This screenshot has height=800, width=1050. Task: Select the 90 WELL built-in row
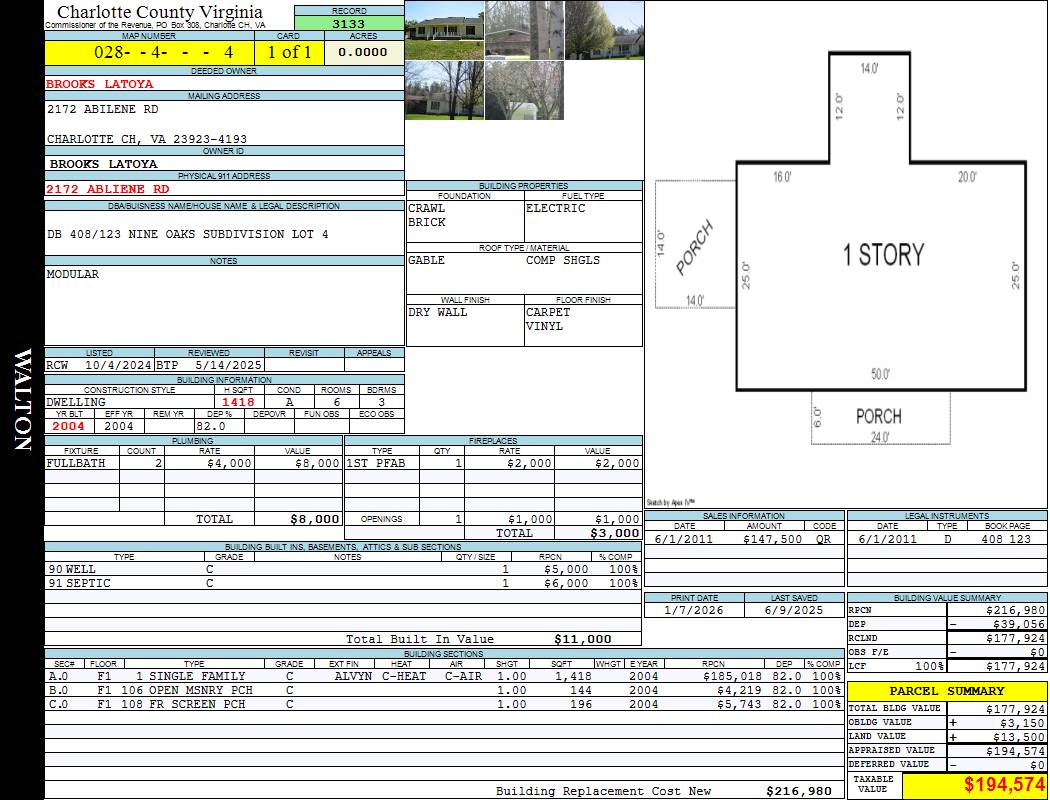coord(340,569)
